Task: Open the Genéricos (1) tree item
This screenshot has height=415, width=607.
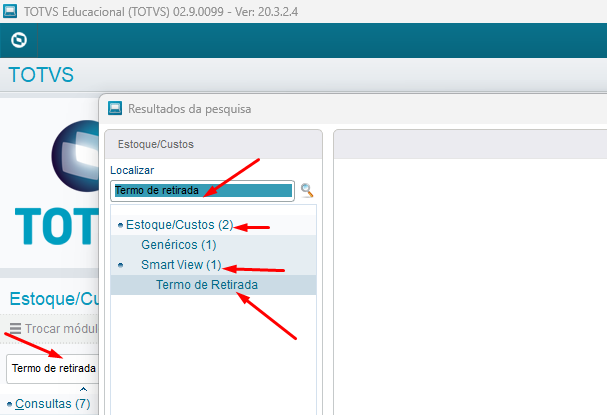Action: 179,245
